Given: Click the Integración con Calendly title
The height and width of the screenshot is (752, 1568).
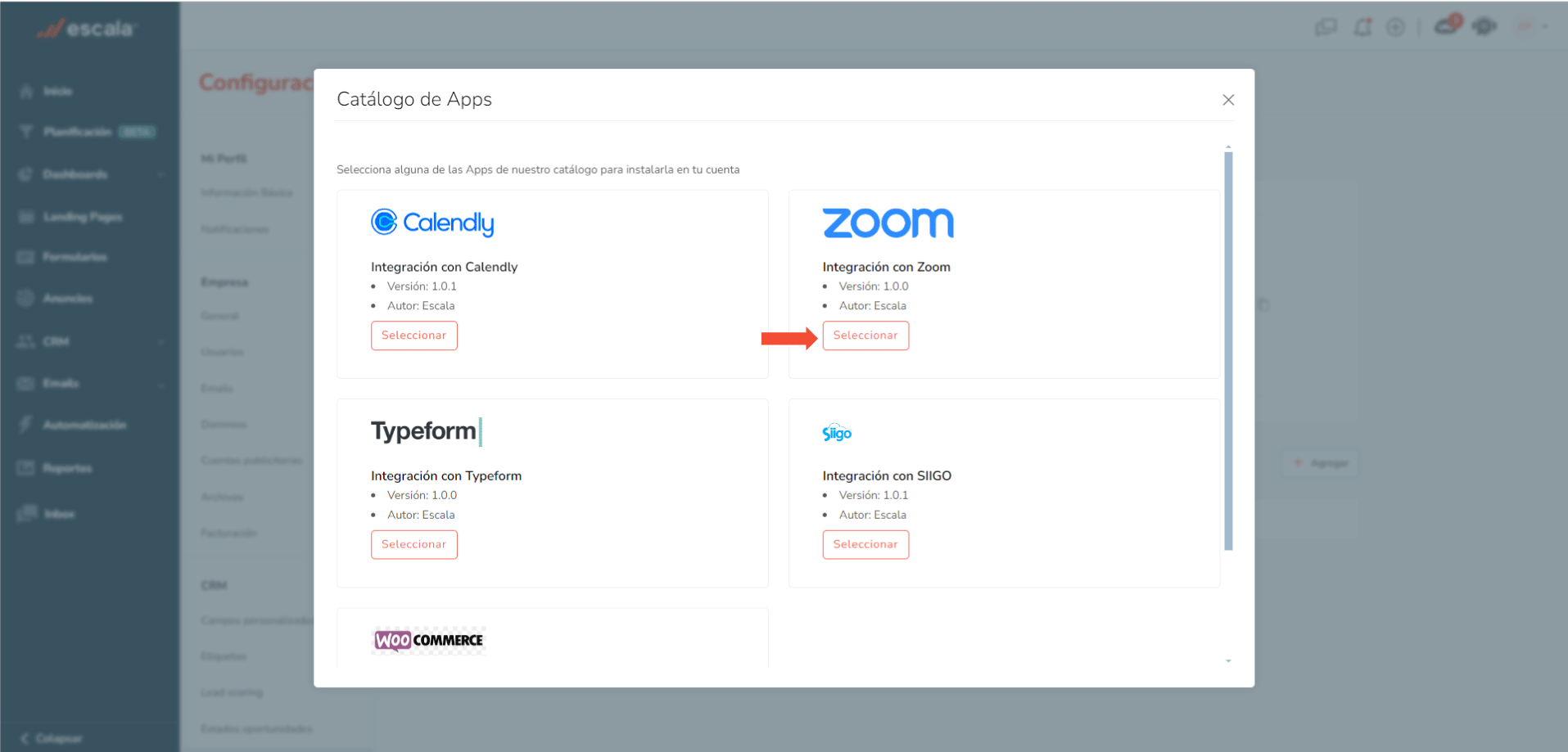Looking at the screenshot, I should pyautogui.click(x=444, y=267).
